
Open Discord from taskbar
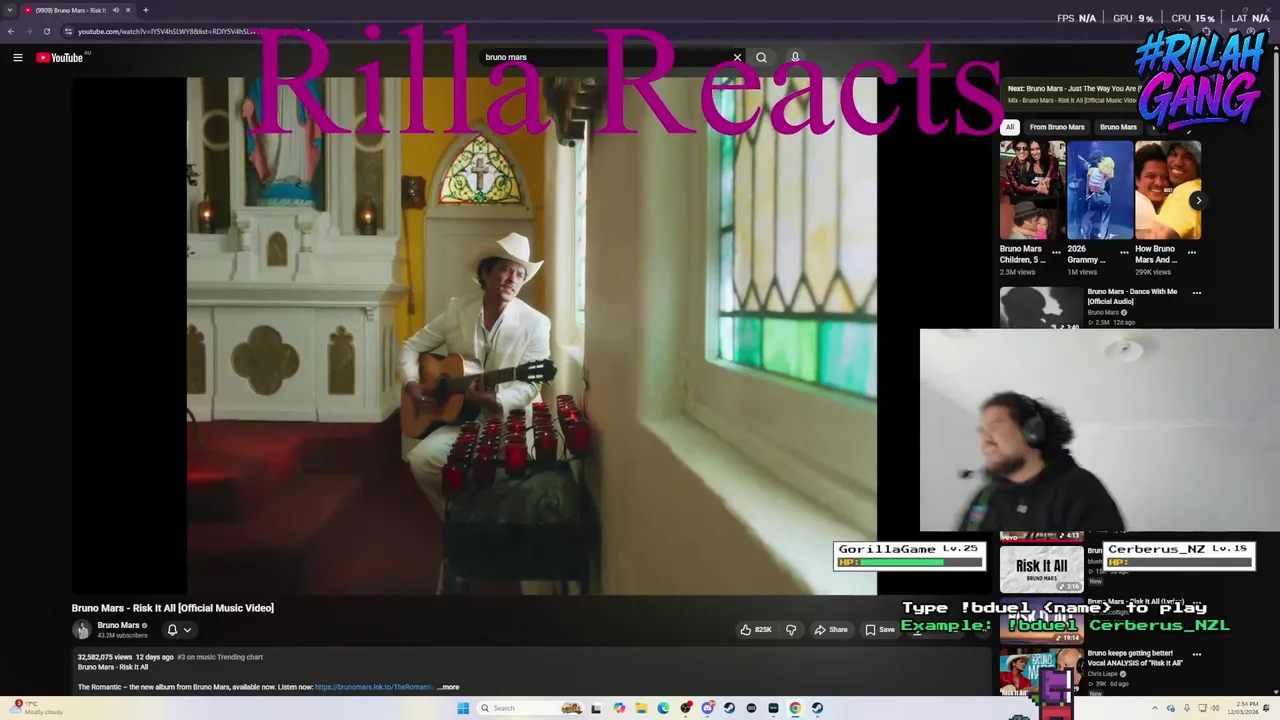point(707,708)
